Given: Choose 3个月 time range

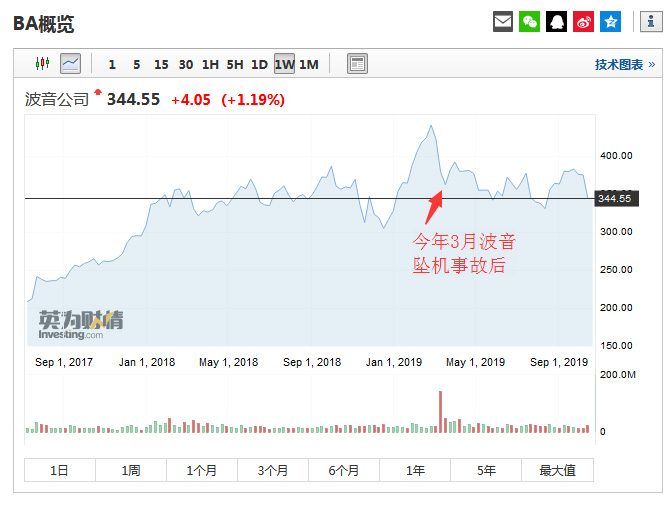Looking at the screenshot, I should click(273, 470).
